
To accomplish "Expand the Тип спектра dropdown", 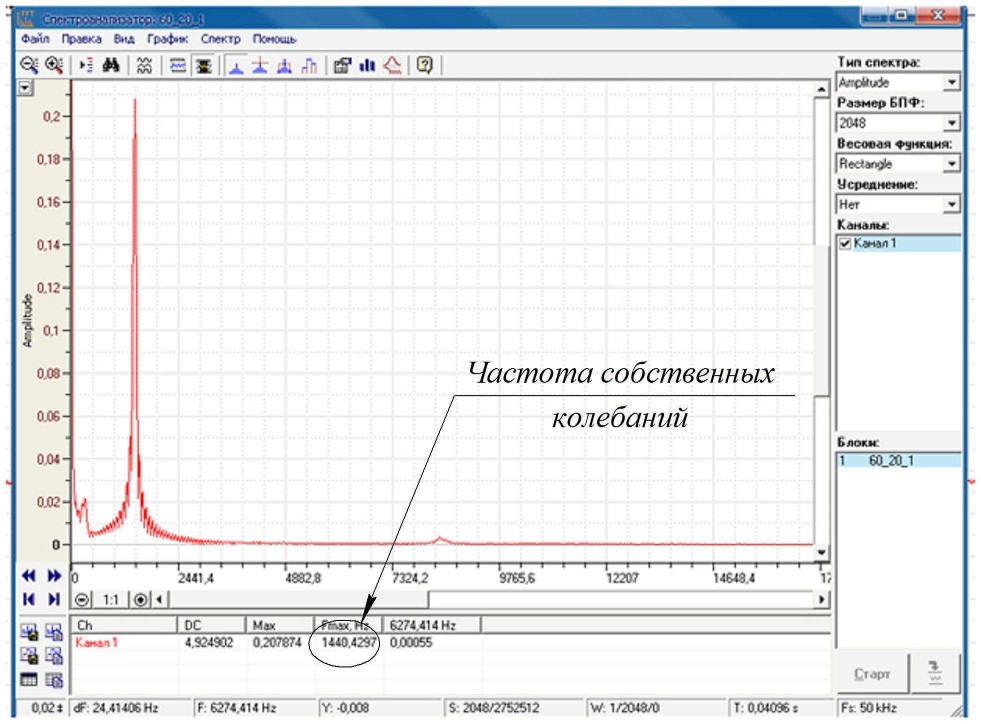I will [951, 83].
